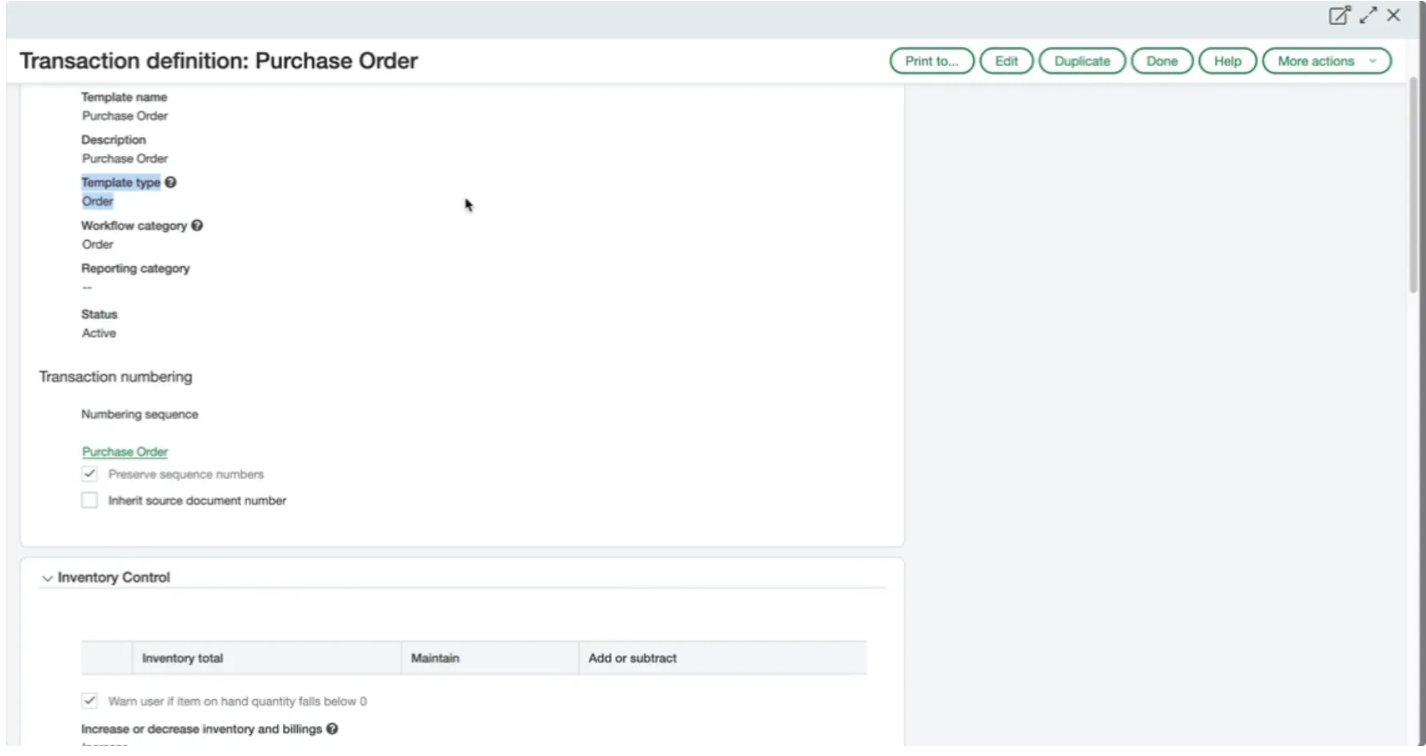Expand the dialog with double-arrow icon

[1367, 15]
